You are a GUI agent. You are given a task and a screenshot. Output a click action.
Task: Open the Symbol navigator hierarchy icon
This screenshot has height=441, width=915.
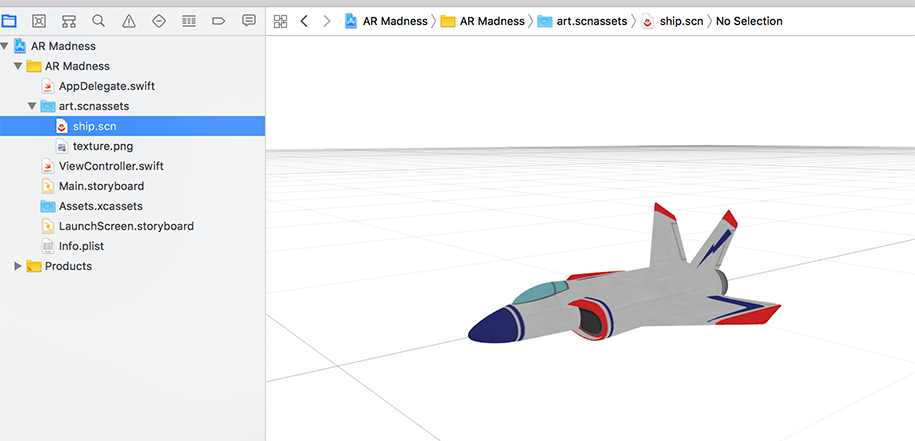[69, 22]
